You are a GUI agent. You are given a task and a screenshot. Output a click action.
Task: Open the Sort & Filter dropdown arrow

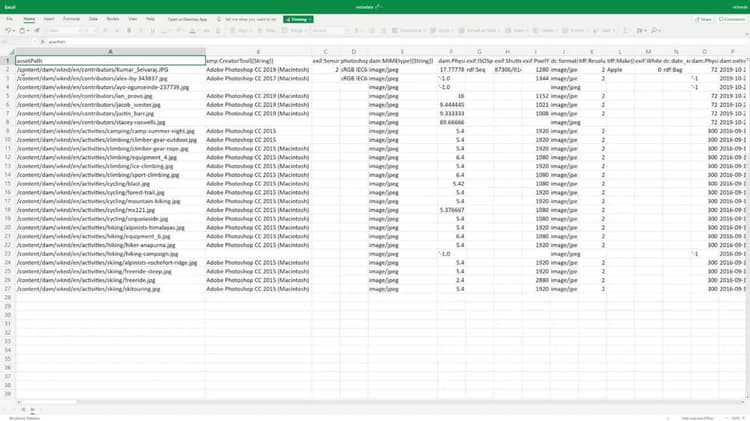click(x=645, y=31)
